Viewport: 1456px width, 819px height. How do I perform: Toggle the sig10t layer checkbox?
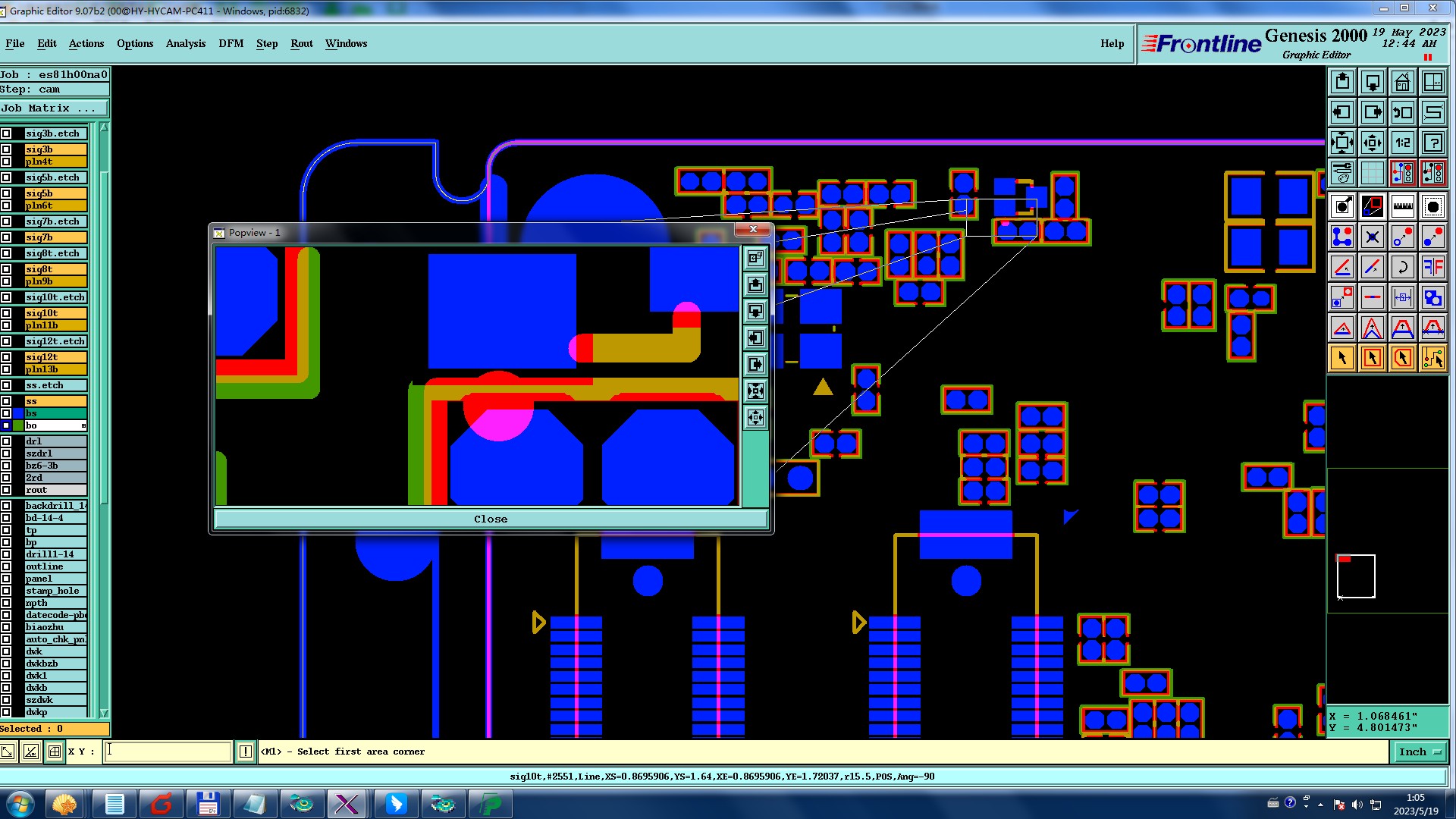coord(7,313)
